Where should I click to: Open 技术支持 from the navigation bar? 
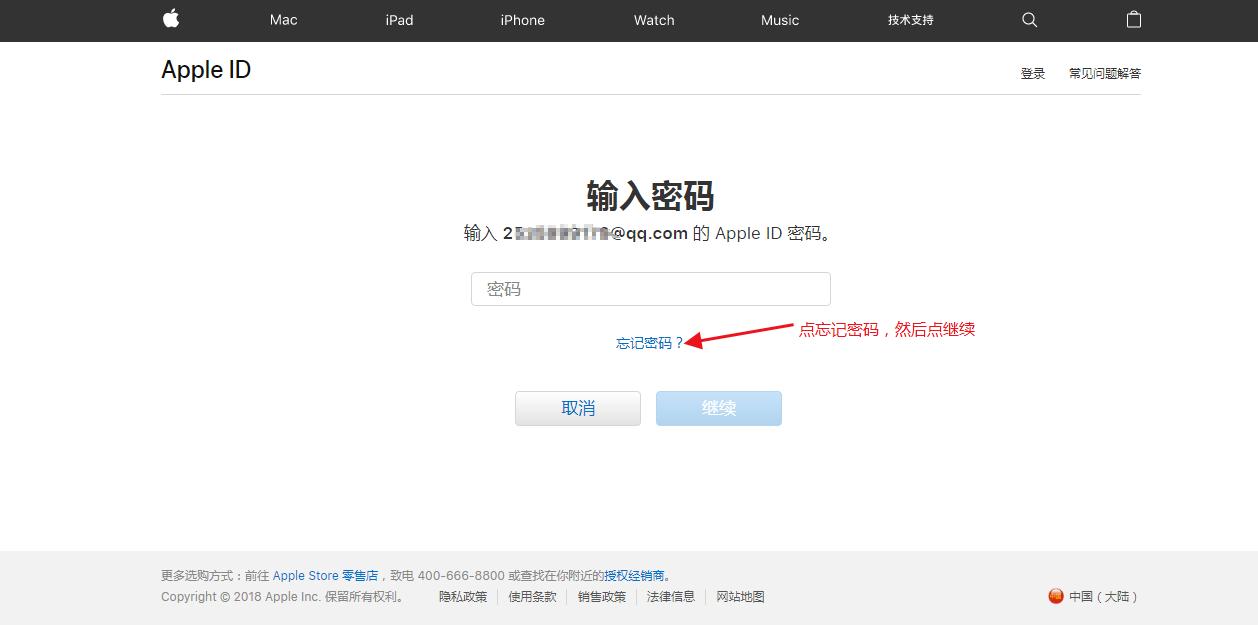tap(910, 20)
